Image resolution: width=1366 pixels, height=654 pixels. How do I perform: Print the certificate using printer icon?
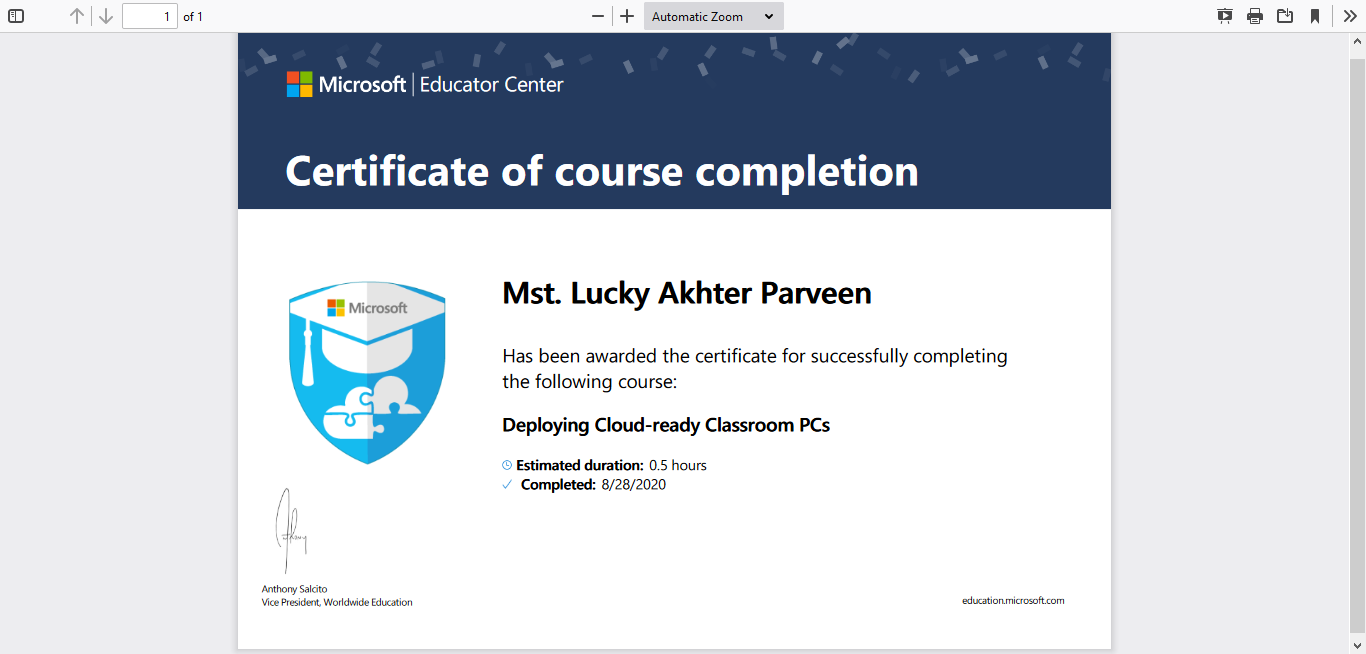tap(1255, 16)
